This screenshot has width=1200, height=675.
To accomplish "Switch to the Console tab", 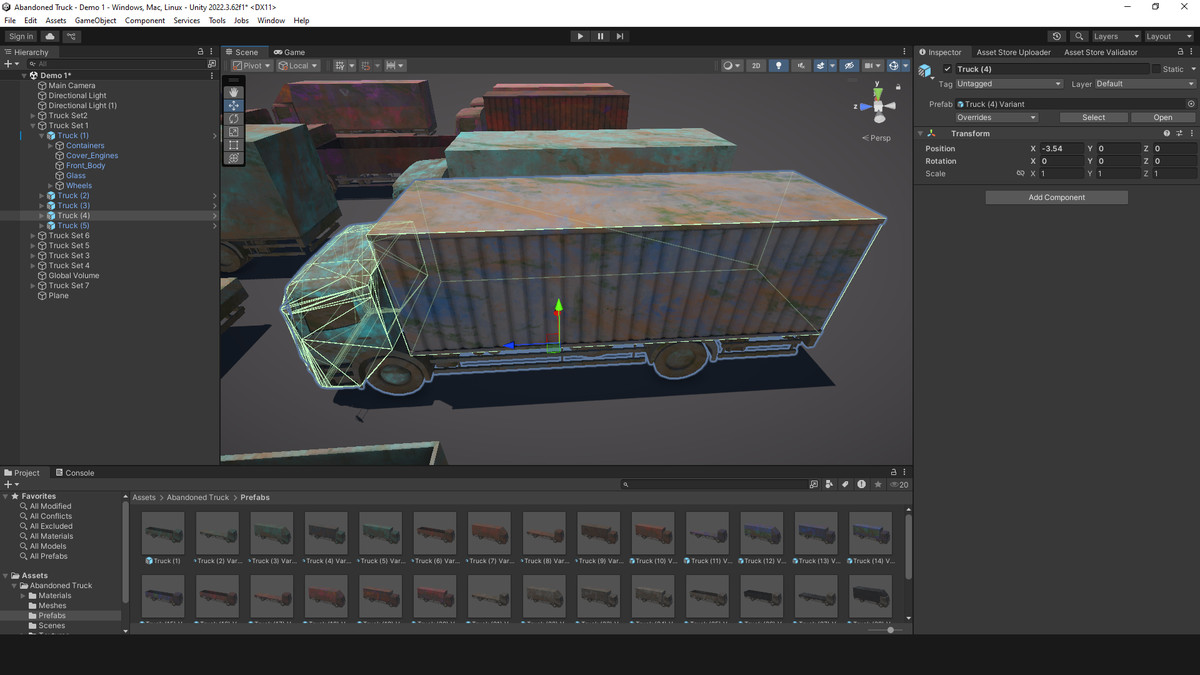I will point(75,473).
